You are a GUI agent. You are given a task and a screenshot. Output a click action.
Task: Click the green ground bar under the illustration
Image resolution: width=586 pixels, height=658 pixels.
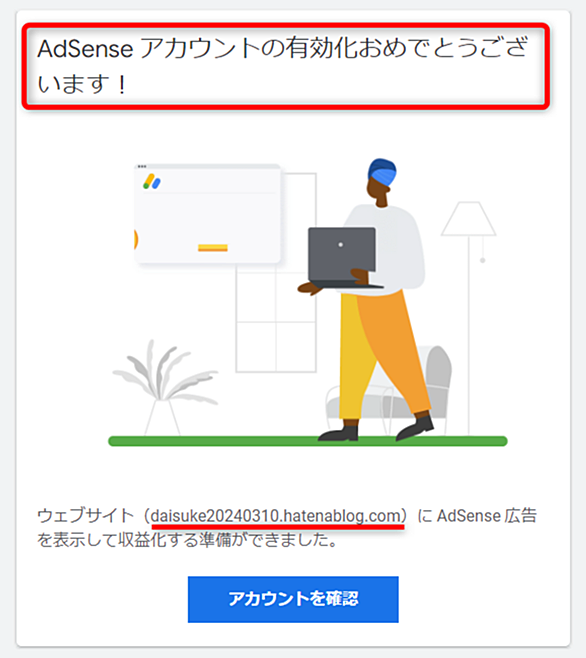308,441
